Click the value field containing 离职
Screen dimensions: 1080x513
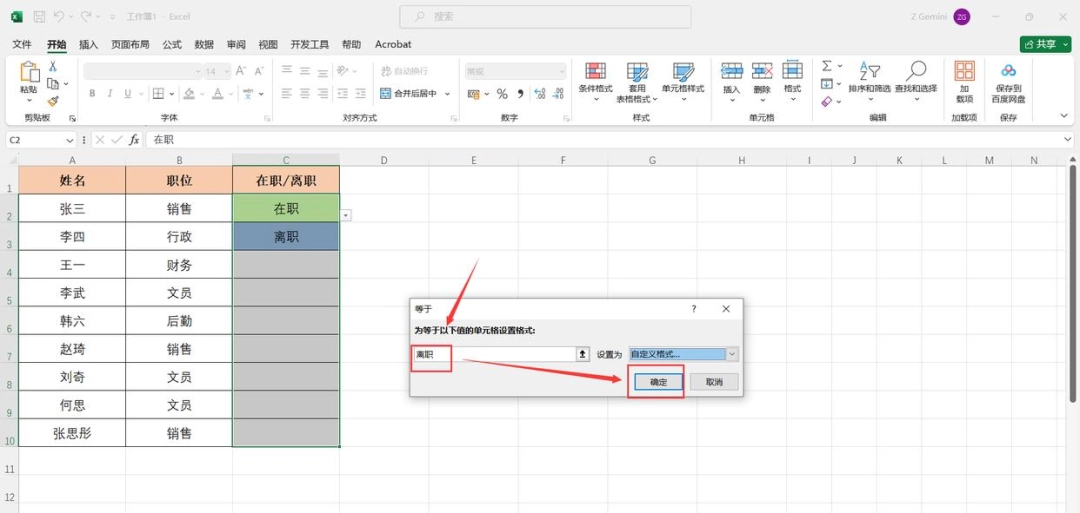495,354
